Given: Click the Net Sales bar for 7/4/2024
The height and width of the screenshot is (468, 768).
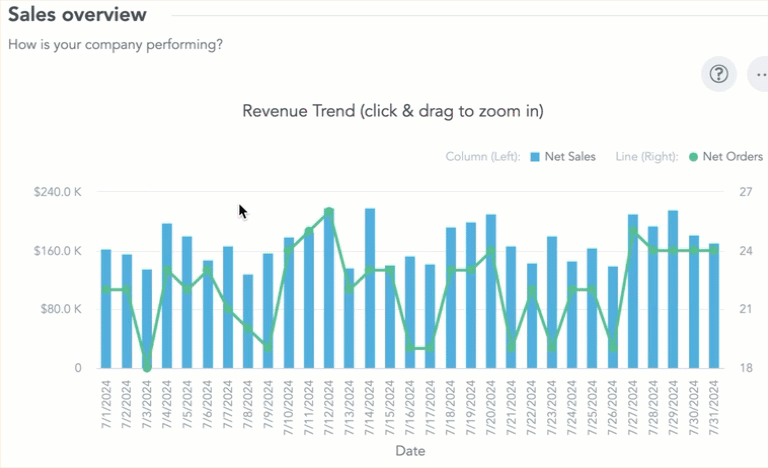Looking at the screenshot, I should 167,296.
